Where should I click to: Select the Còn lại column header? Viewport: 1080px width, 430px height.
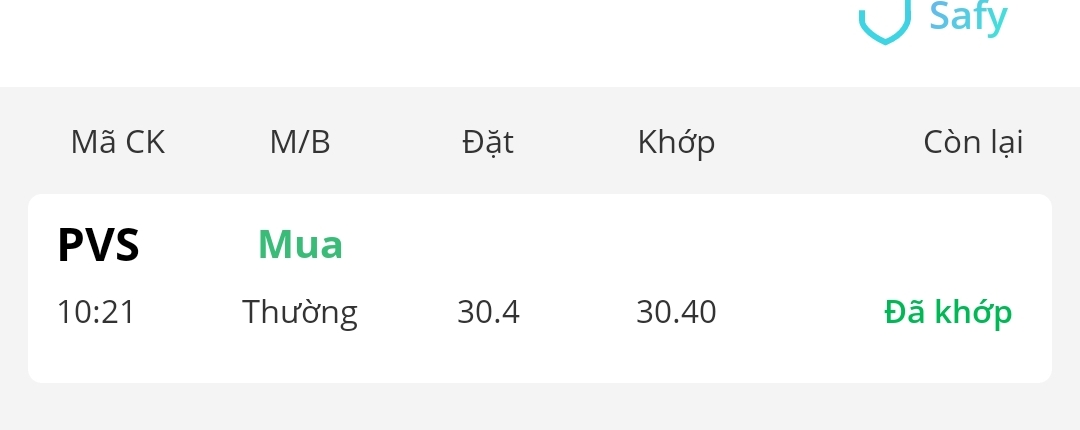click(972, 143)
